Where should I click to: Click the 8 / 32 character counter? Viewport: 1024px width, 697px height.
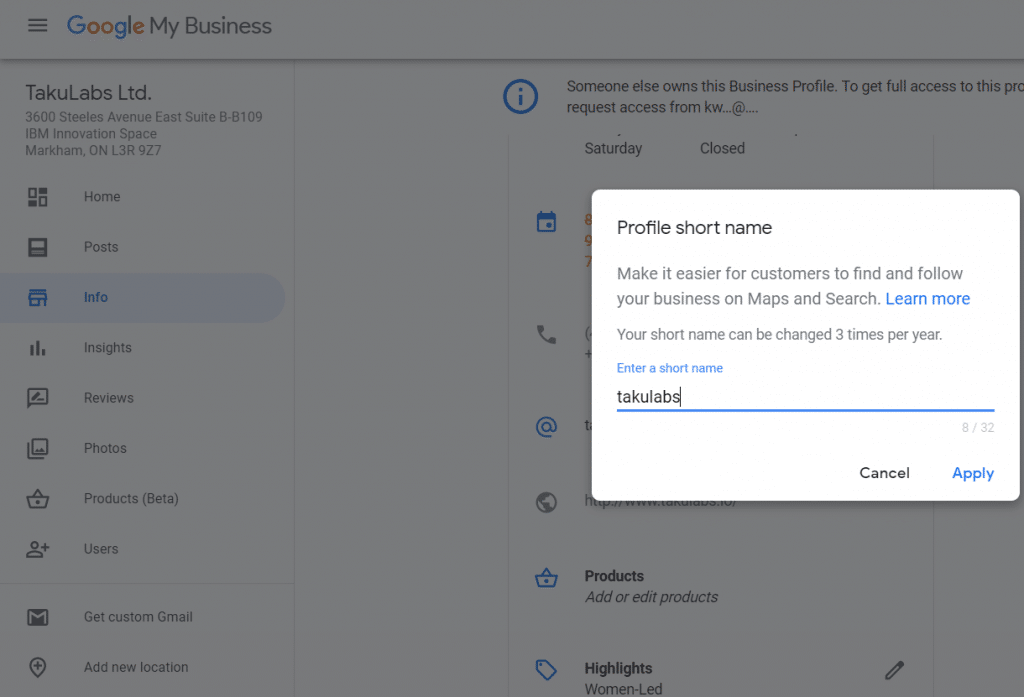point(978,428)
